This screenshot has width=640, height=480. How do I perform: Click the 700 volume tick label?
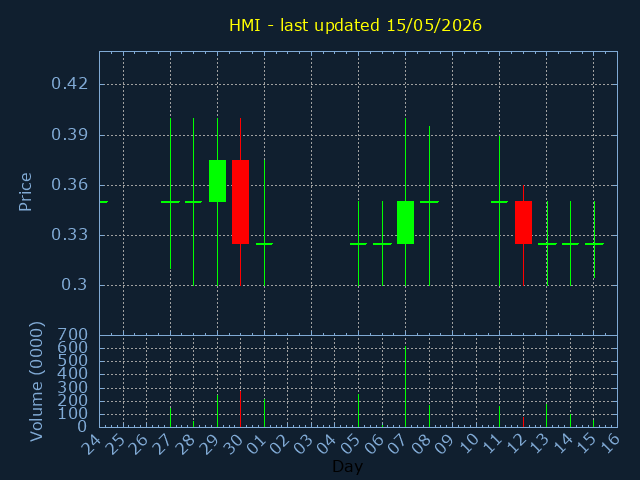point(73,335)
